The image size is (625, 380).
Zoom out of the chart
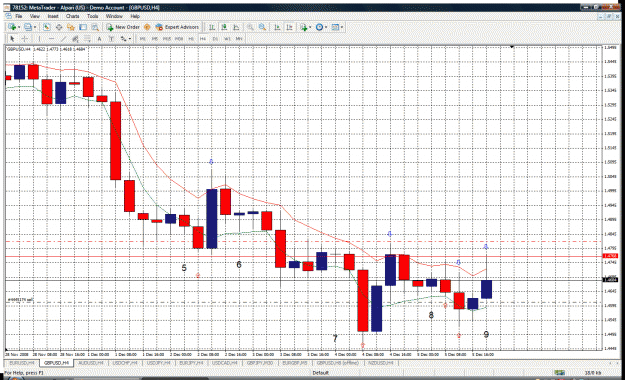[x=263, y=27]
